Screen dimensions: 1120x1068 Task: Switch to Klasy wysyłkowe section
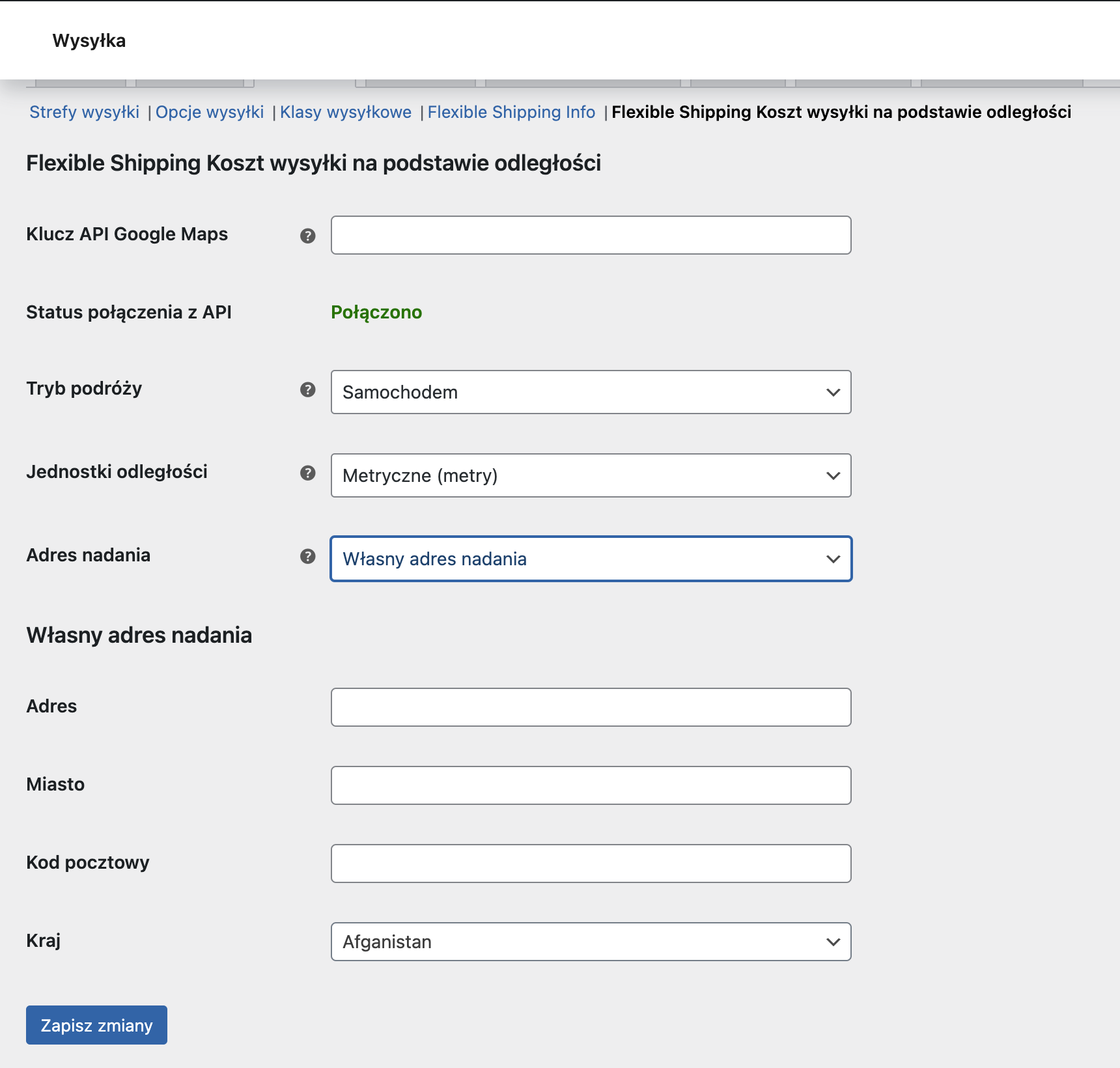(x=346, y=112)
